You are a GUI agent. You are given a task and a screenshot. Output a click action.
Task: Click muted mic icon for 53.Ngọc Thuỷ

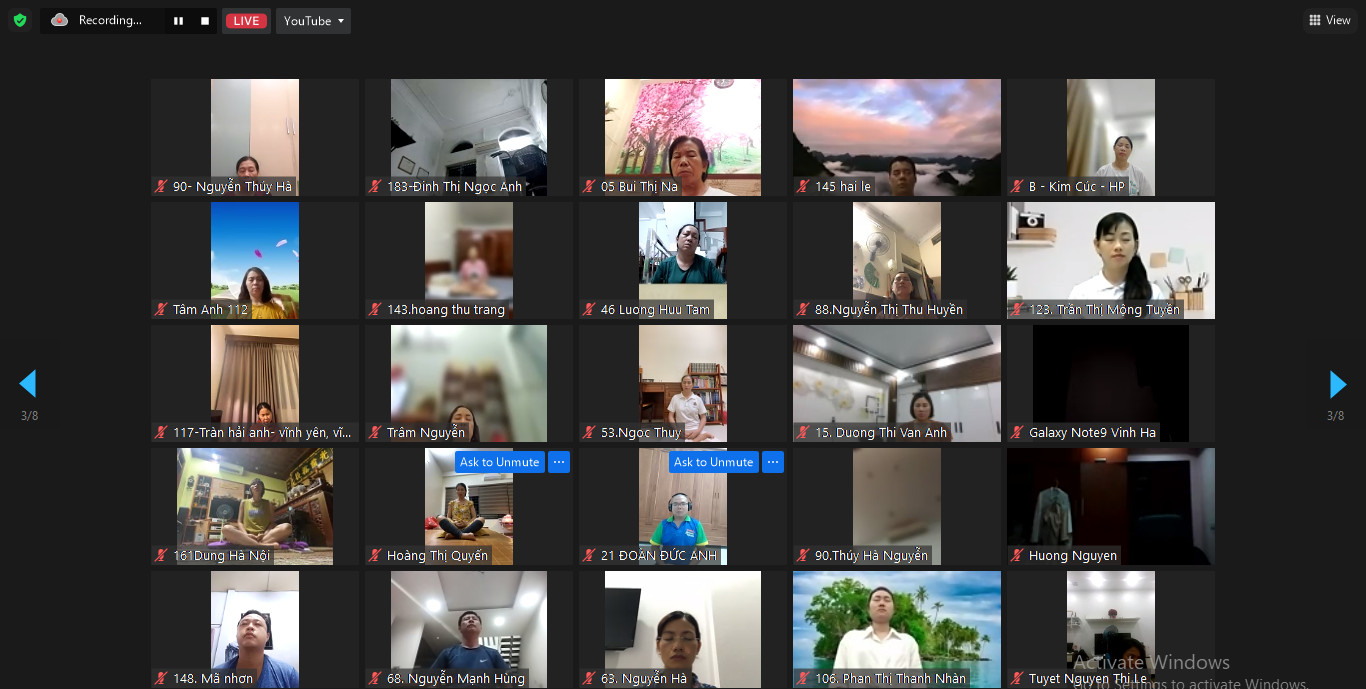[589, 433]
